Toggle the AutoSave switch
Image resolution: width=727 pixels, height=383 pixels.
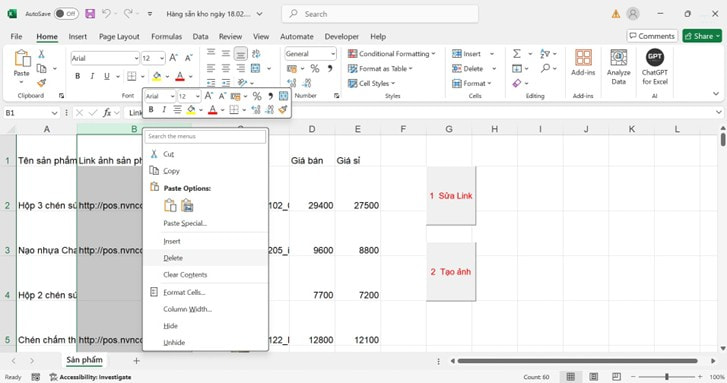coord(66,14)
